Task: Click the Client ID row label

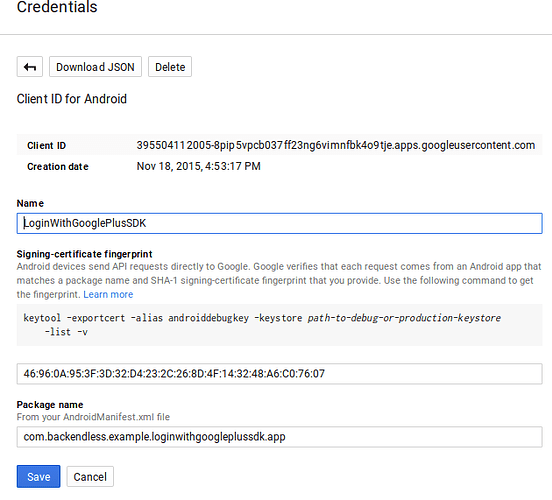Action: pyautogui.click(x=46, y=145)
